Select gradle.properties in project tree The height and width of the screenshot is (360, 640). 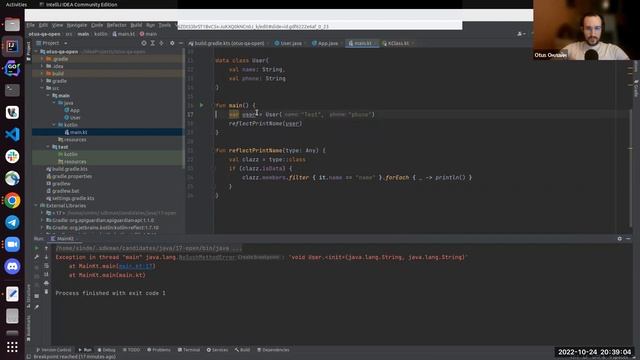(69, 176)
